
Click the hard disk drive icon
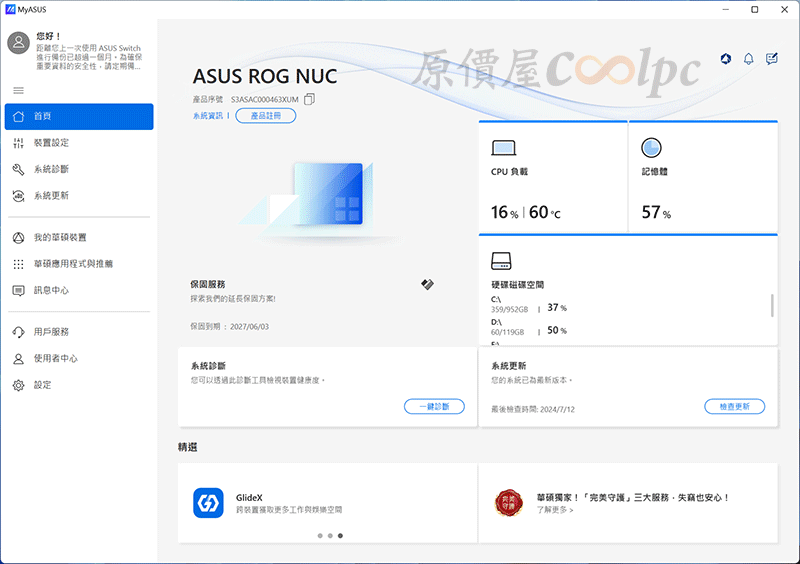click(501, 261)
